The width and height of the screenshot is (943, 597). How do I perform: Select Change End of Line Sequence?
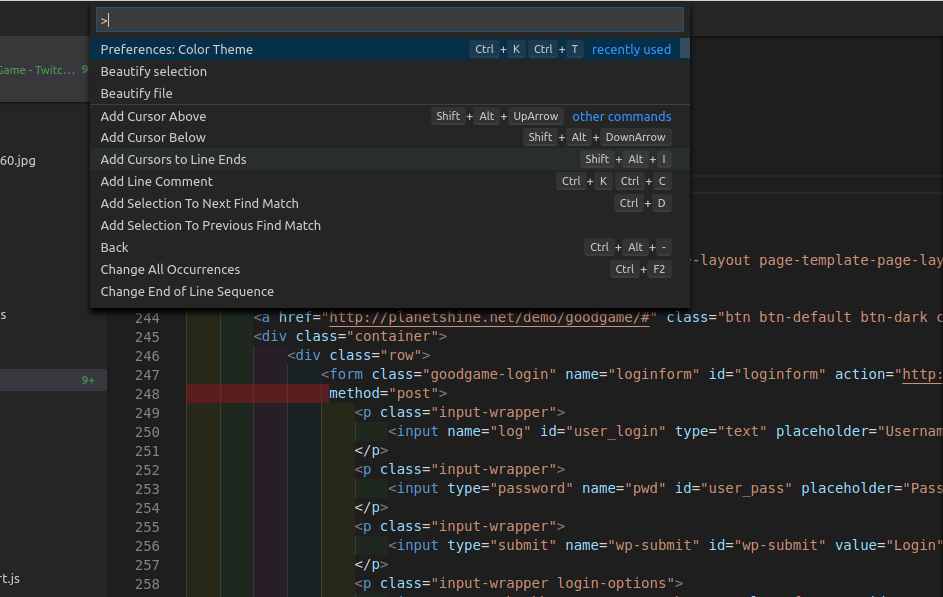click(x=187, y=291)
